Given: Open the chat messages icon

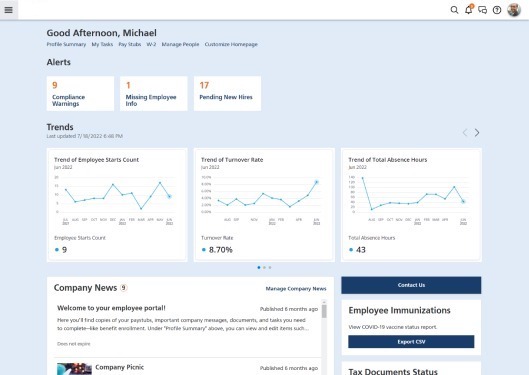Looking at the screenshot, I should 482,10.
